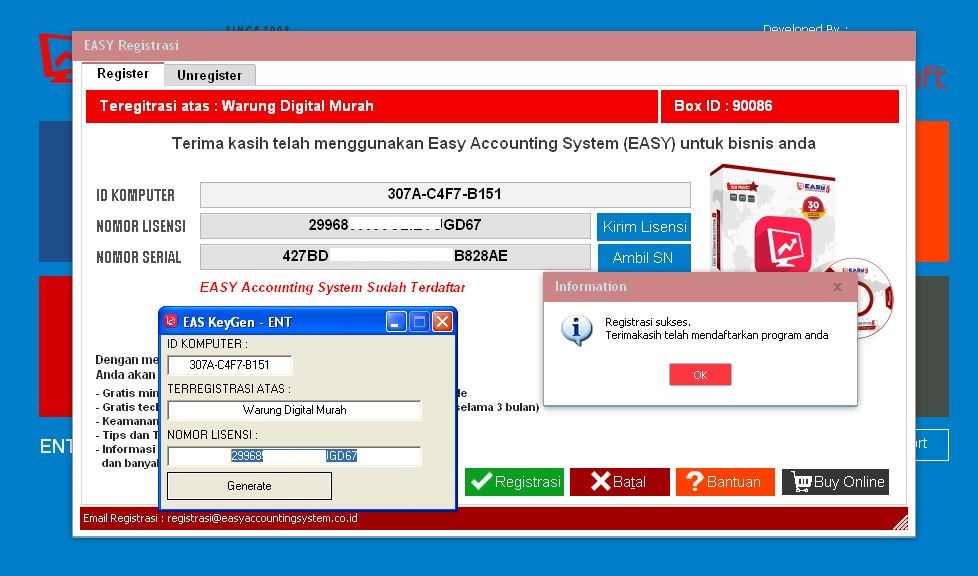Cancel with the Batal button

tap(619, 482)
